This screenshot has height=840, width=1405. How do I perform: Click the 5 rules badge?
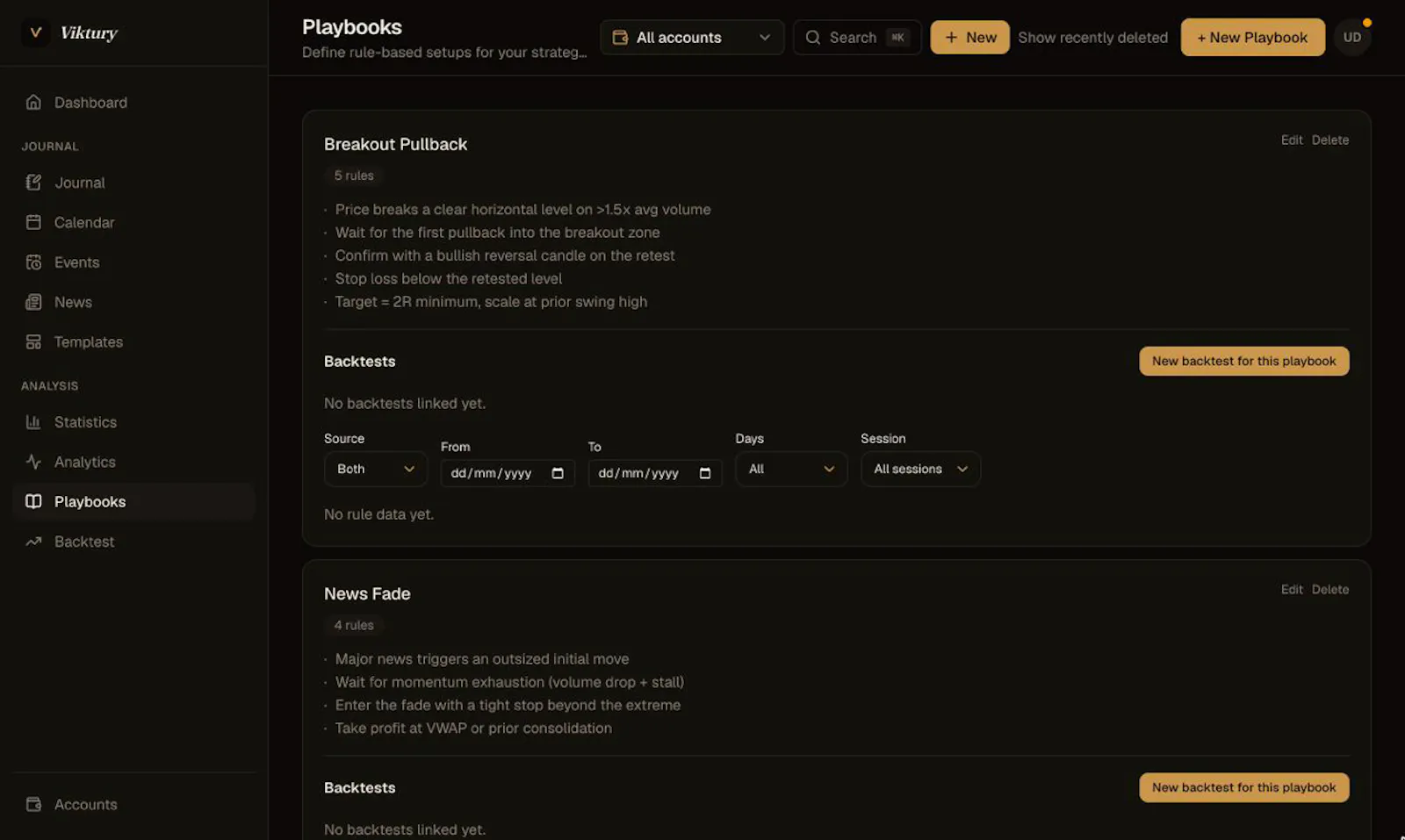click(x=354, y=176)
